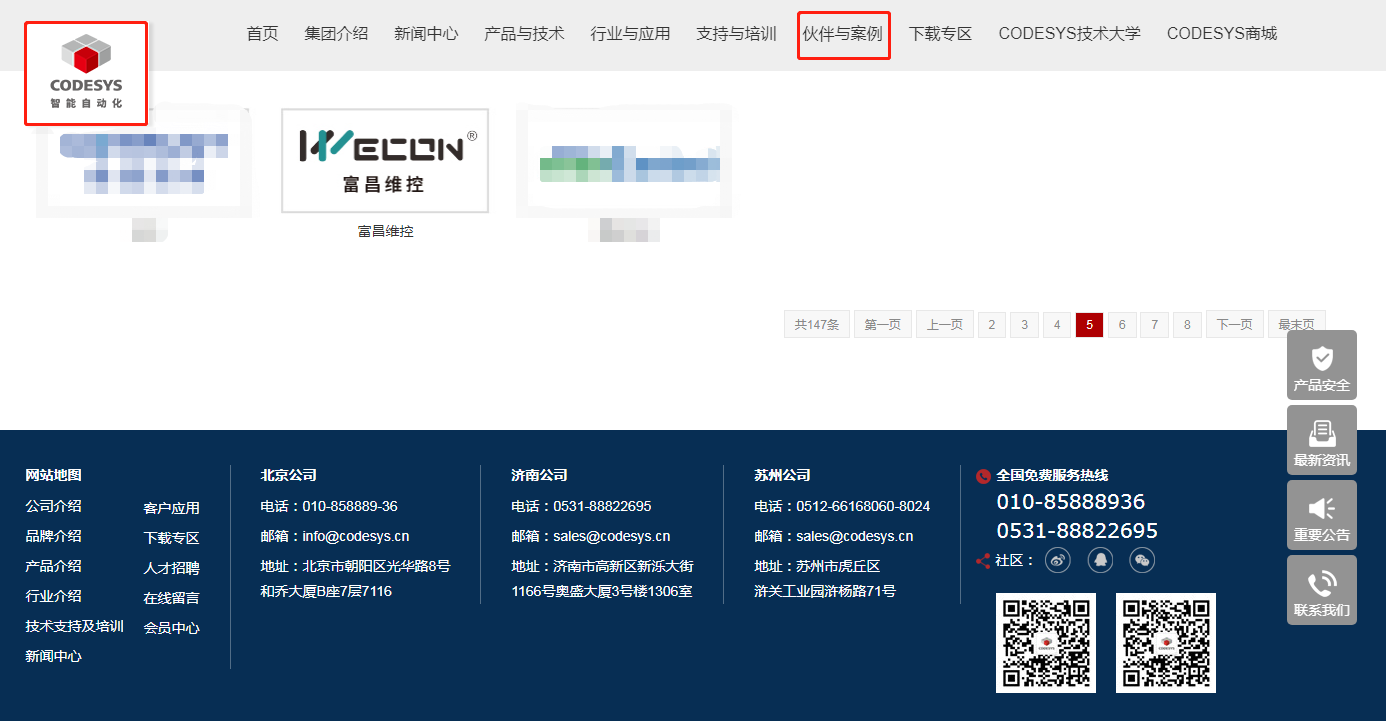Open 品牌介绍 footer link

click(53, 536)
